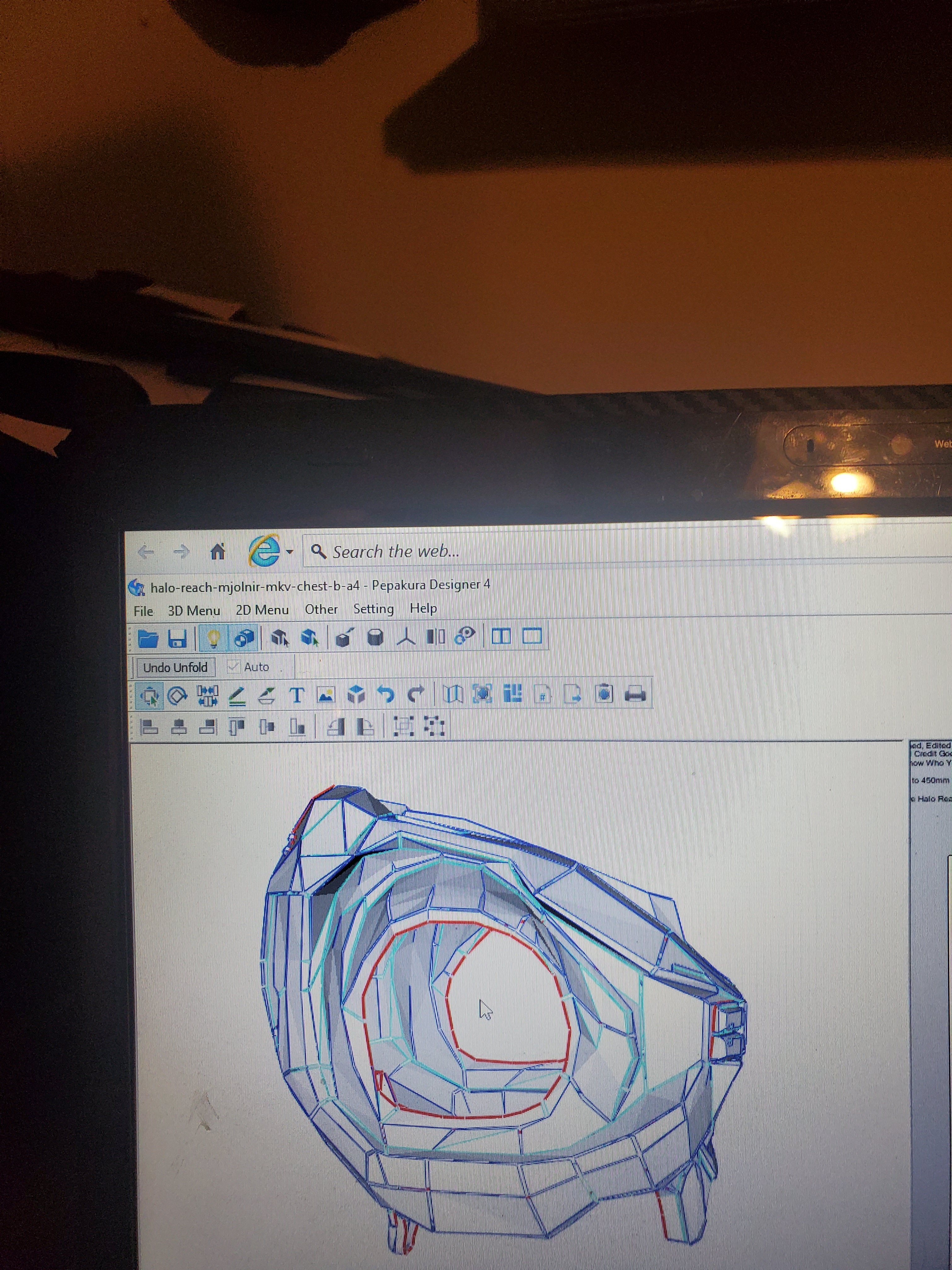Switch to split two-pane window layout
This screenshot has height=1270, width=952.
point(501,636)
